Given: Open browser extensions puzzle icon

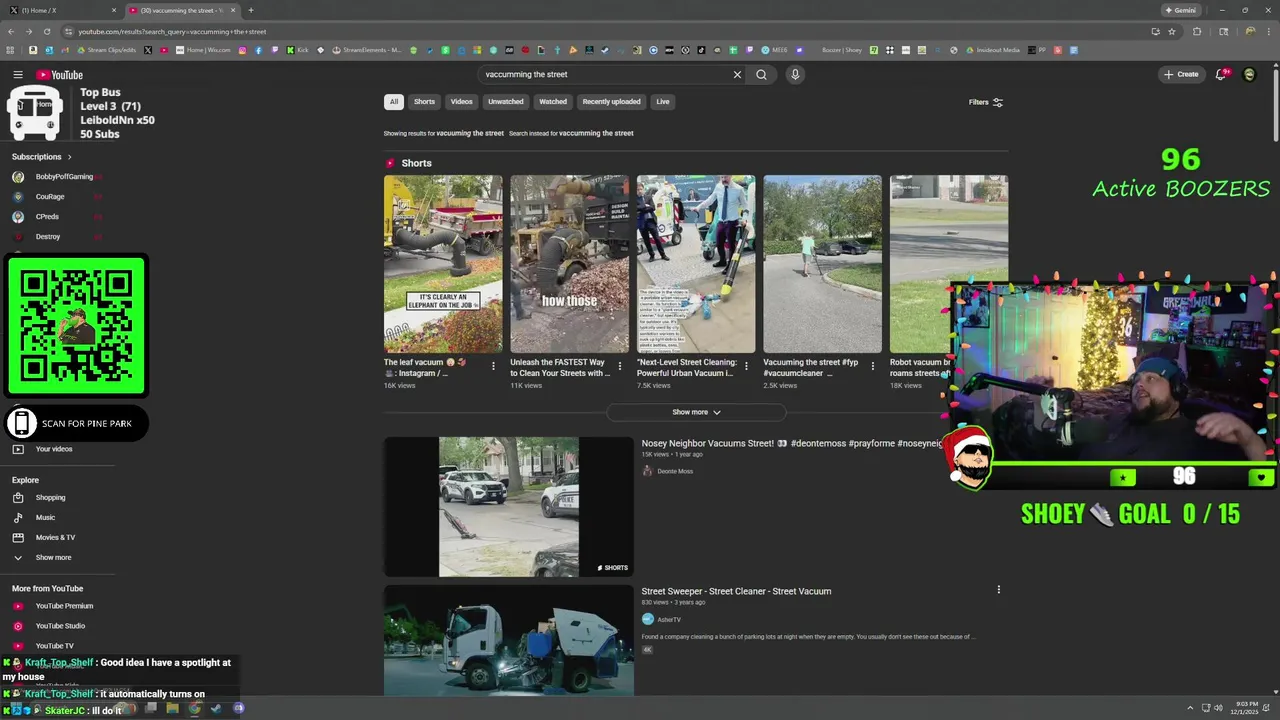Looking at the screenshot, I should click(1197, 31).
